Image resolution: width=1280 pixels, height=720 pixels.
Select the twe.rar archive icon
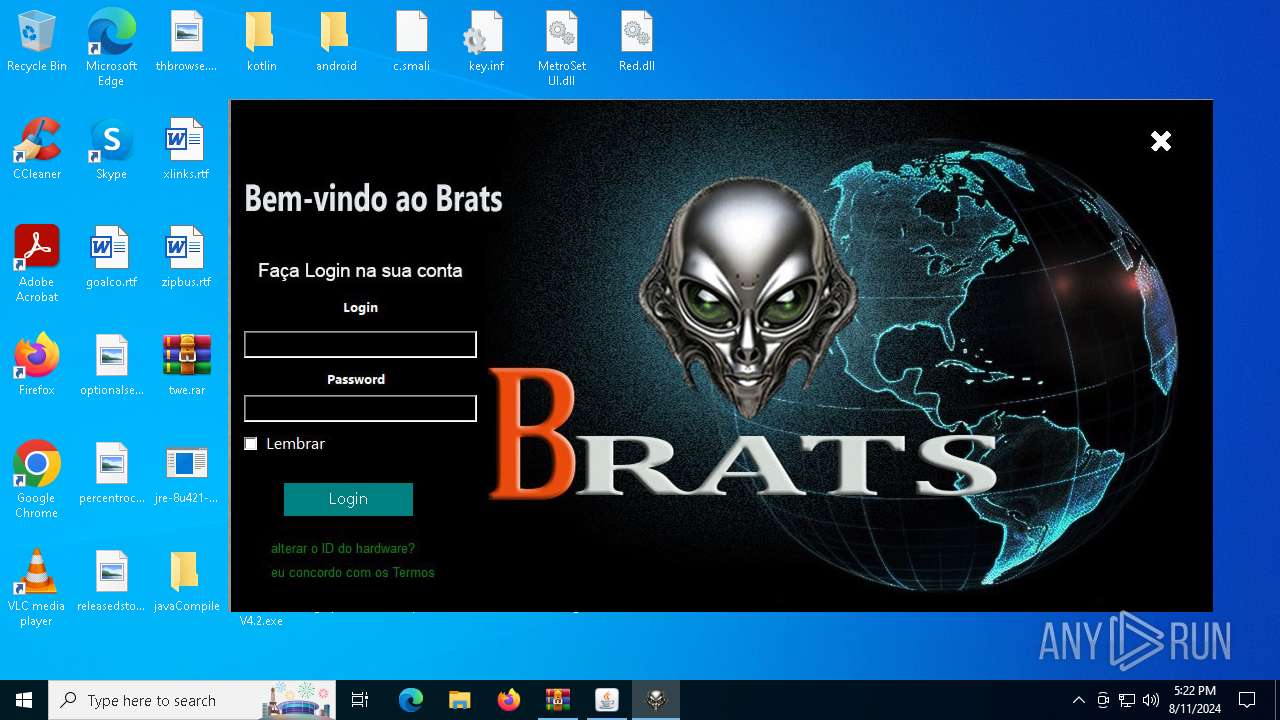(x=186, y=366)
